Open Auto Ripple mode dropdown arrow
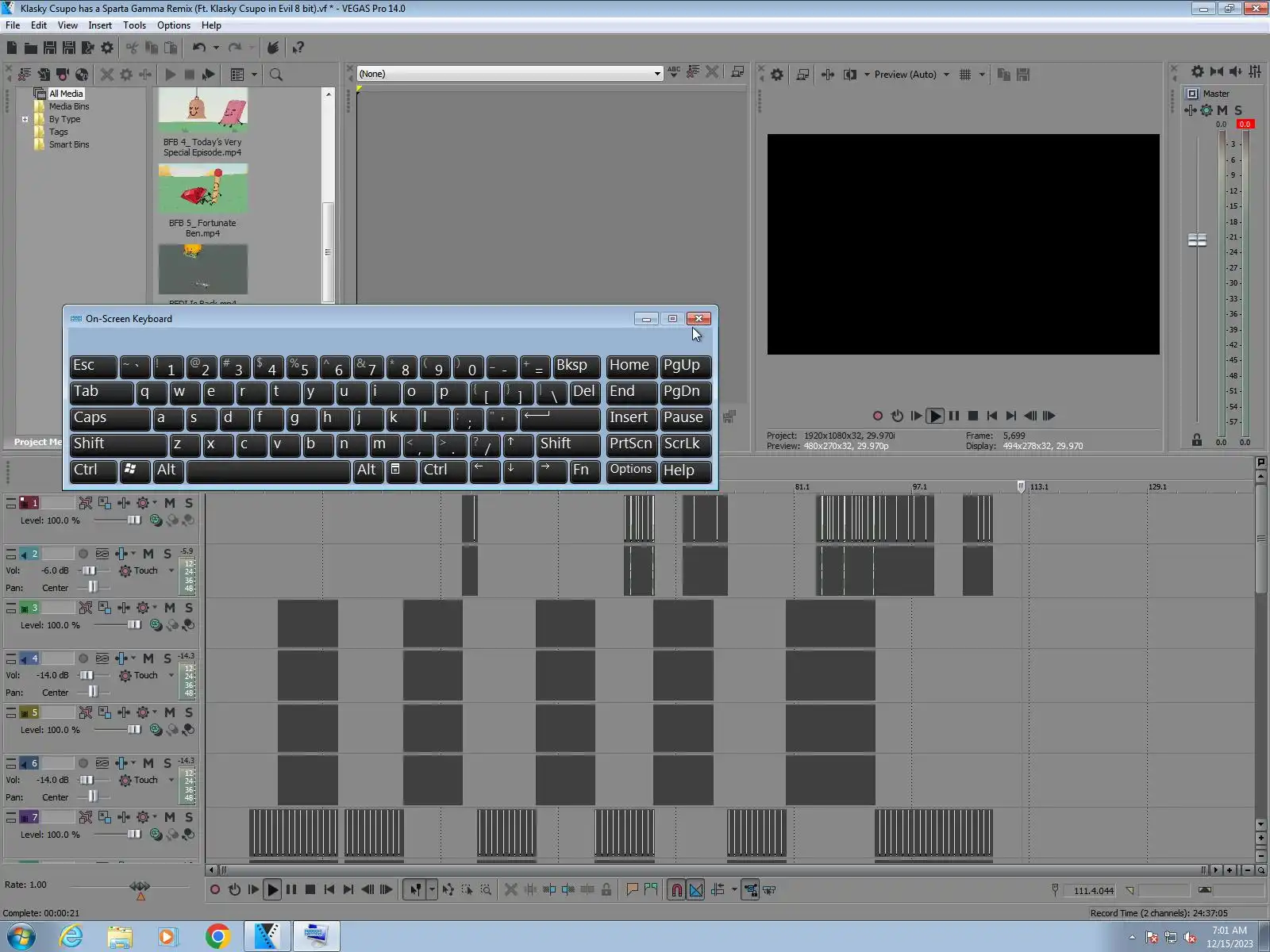The image size is (1270, 952). point(734,890)
